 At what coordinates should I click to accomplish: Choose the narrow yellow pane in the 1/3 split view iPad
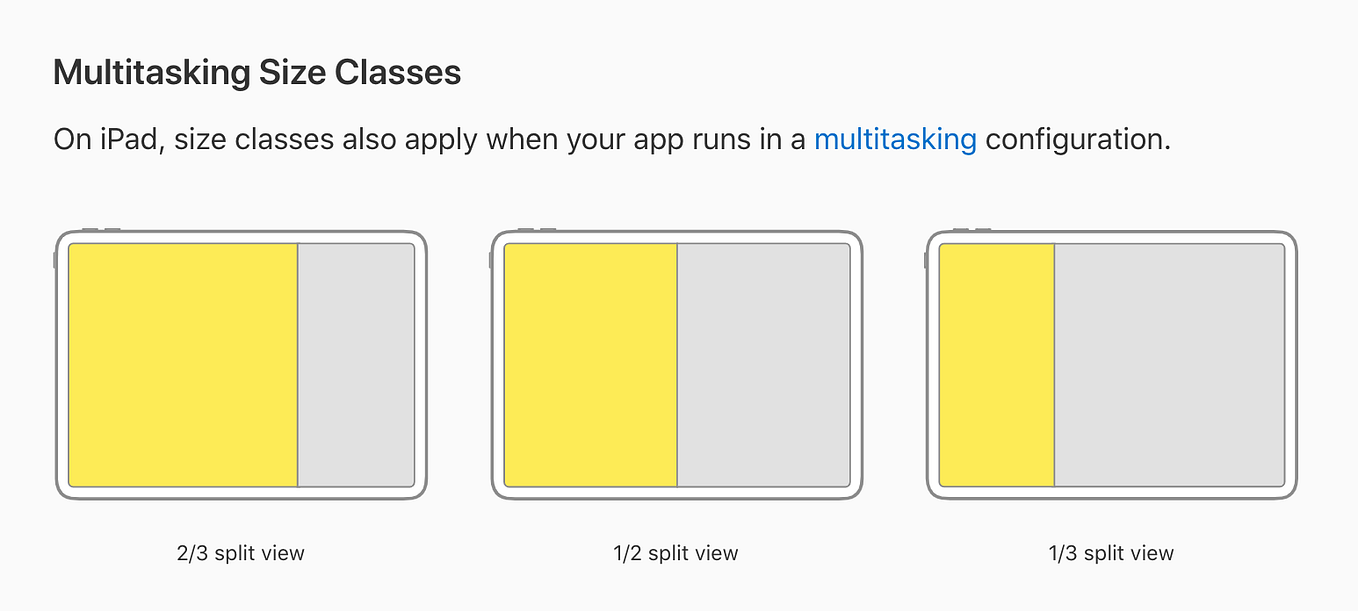click(x=998, y=365)
